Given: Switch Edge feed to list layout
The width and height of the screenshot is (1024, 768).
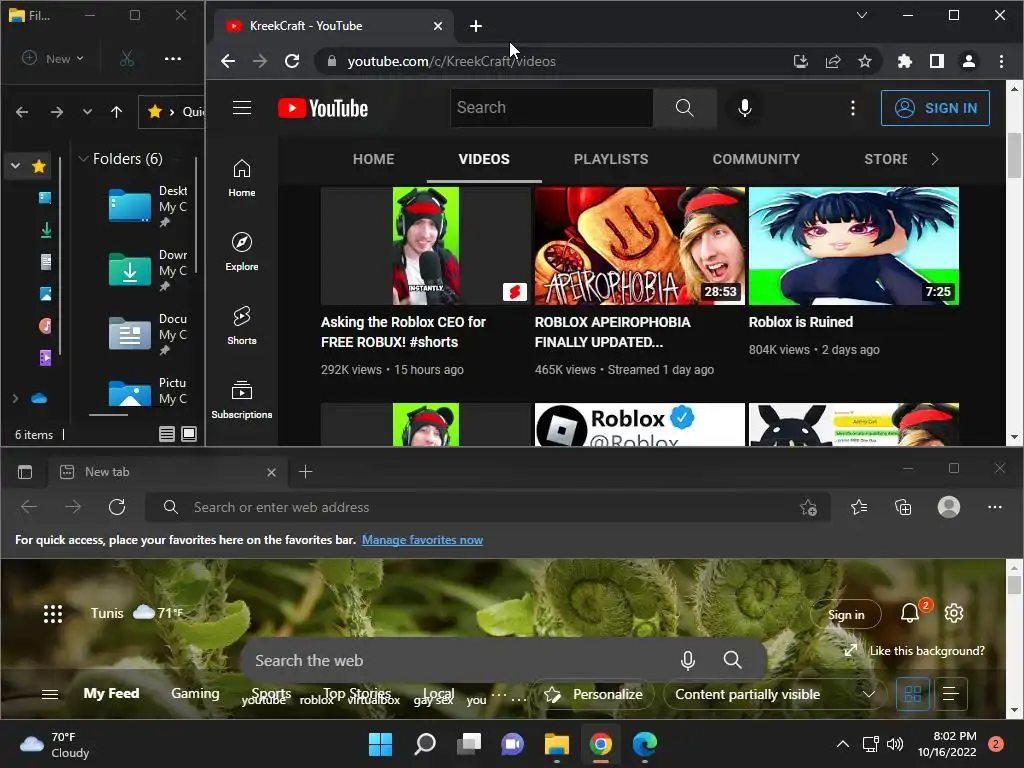Looking at the screenshot, I should pyautogui.click(x=951, y=694).
